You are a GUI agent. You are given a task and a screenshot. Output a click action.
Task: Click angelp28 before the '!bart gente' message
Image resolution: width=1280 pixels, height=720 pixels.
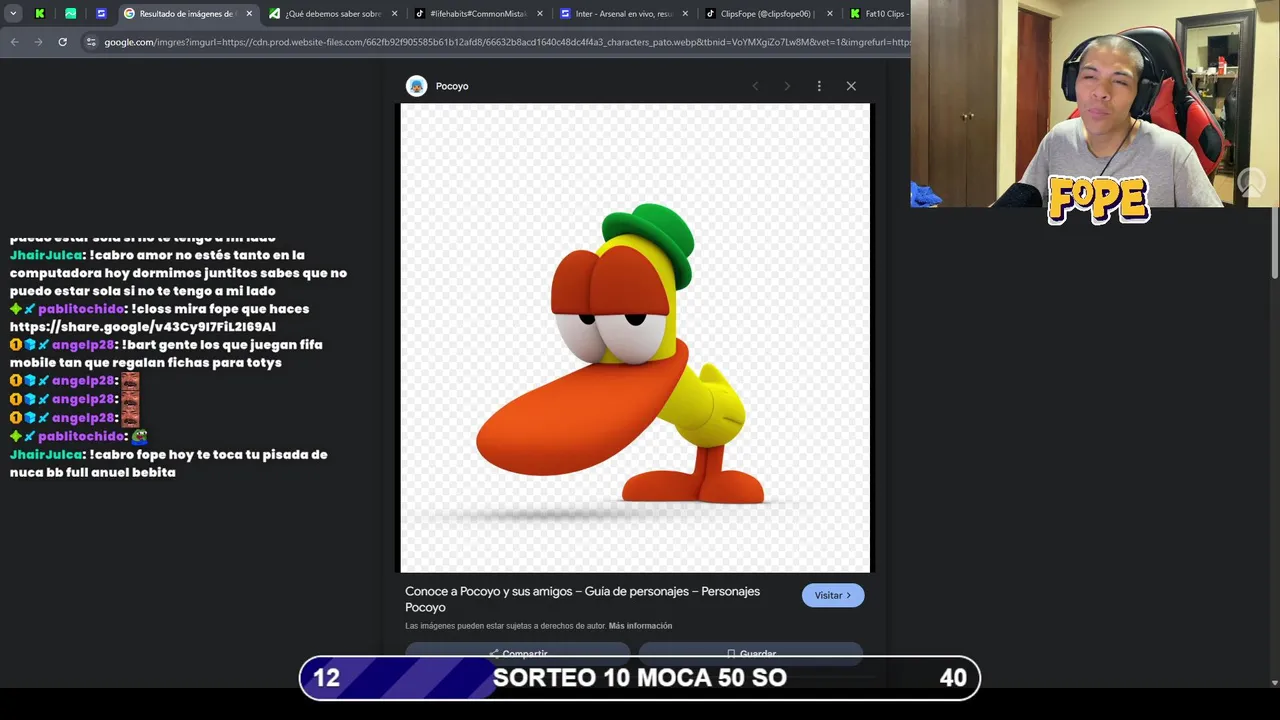[83, 345]
